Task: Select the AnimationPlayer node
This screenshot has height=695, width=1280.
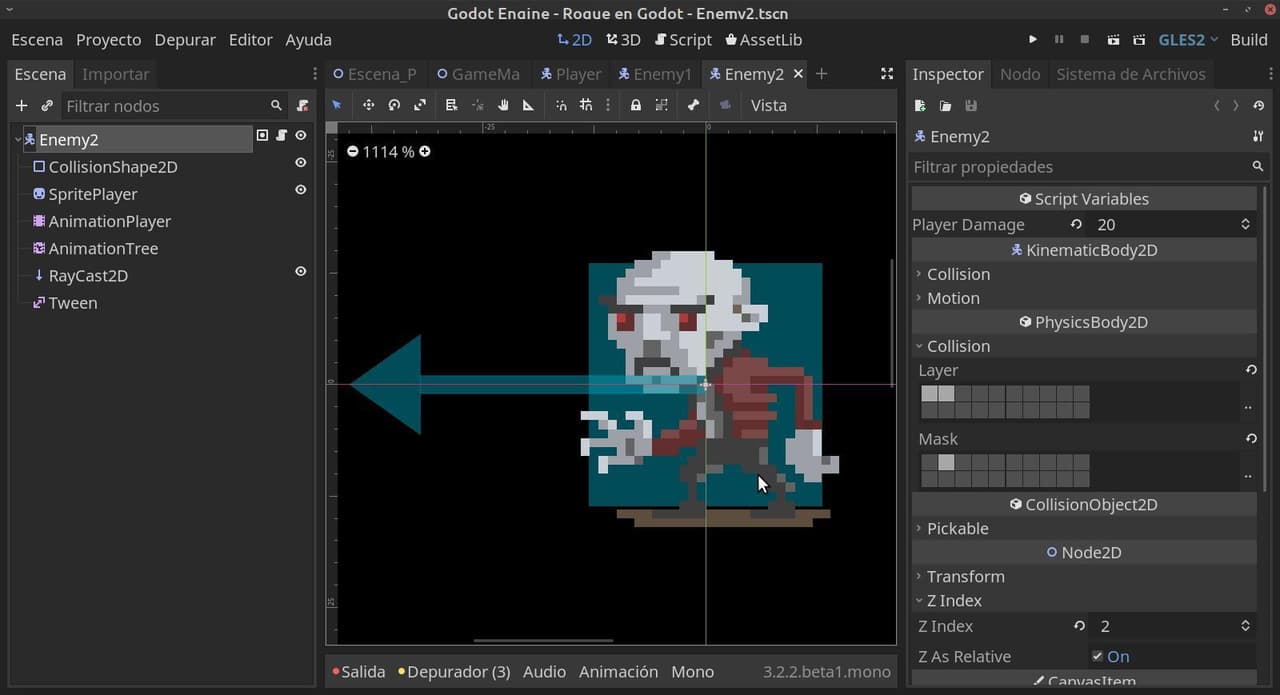Action: pos(110,221)
